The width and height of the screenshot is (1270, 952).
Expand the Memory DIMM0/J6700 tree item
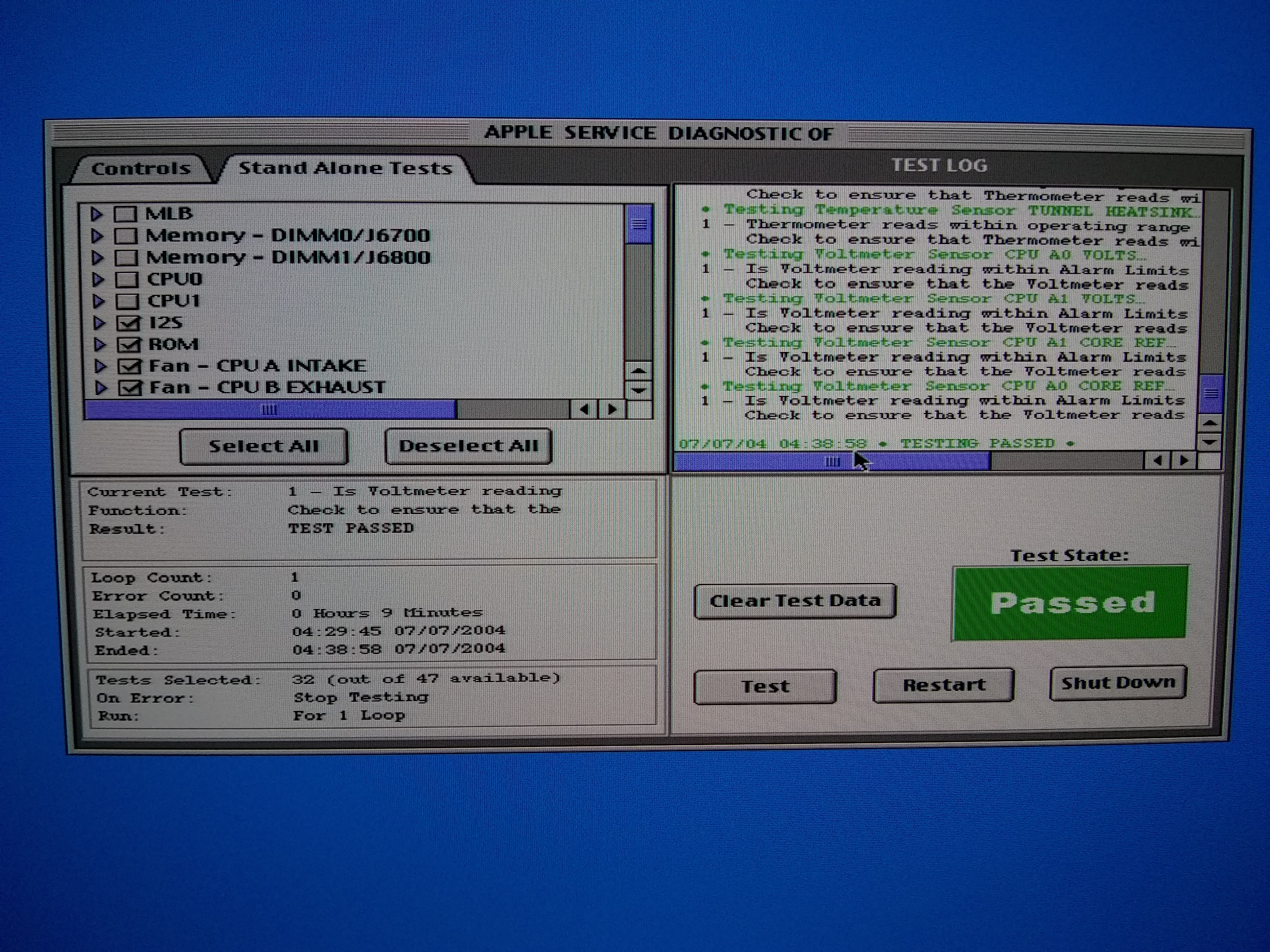[x=97, y=236]
